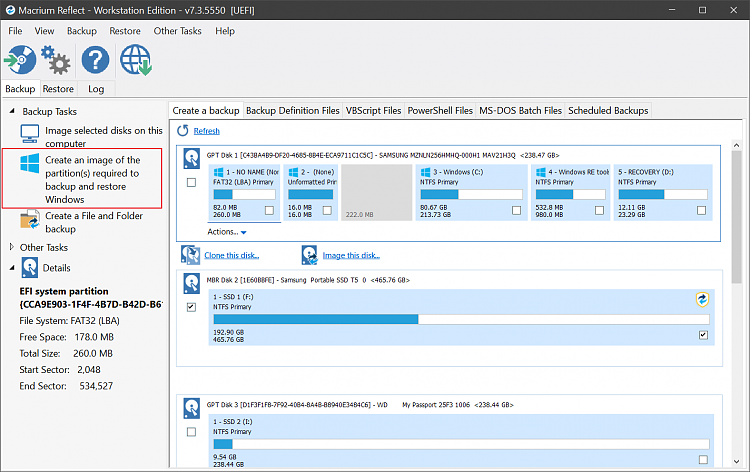Open the Backup Definition Files tab
750x472 pixels.
click(x=293, y=110)
